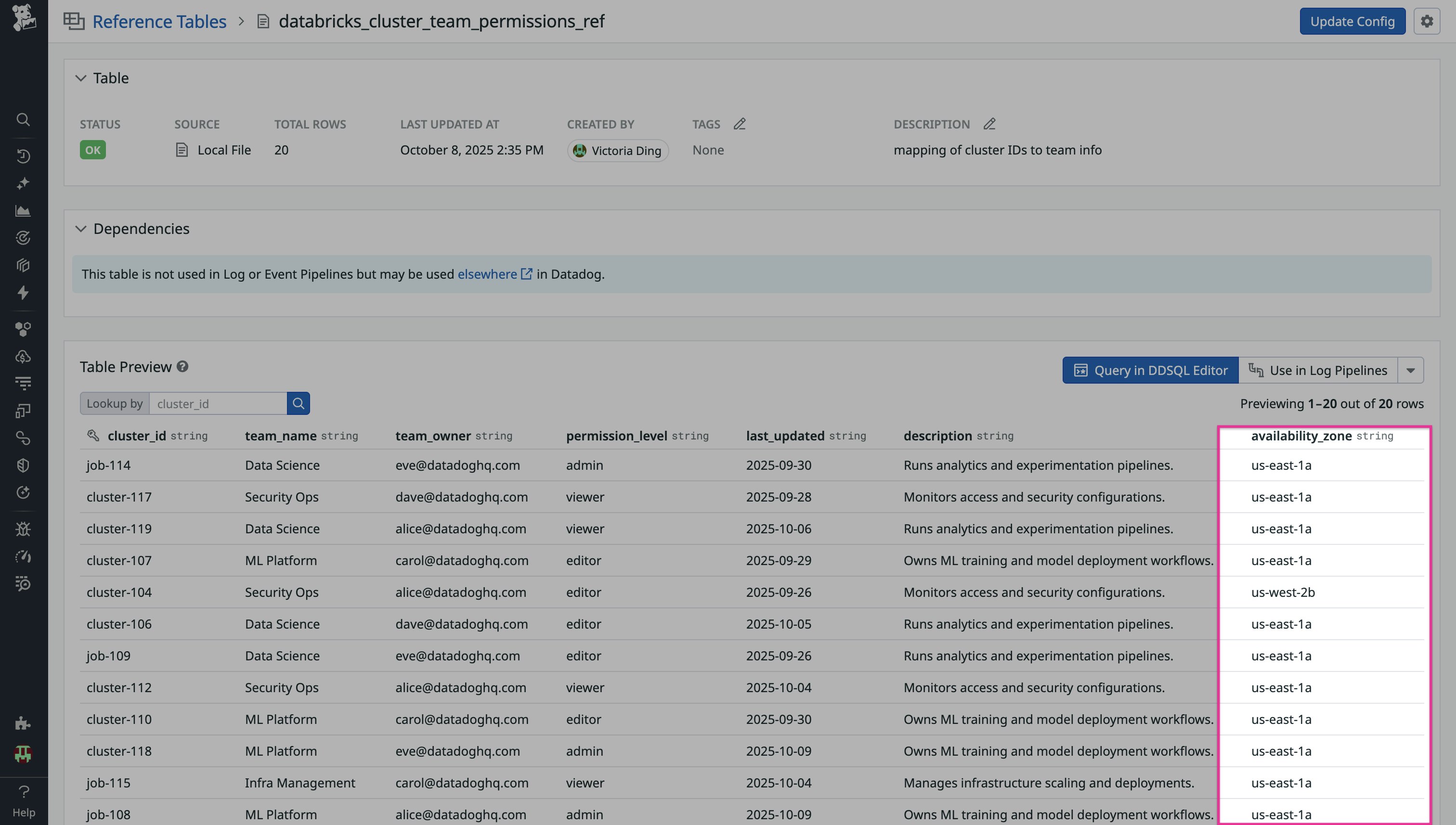
Task: Collapse the Dependencies section
Action: click(80, 229)
